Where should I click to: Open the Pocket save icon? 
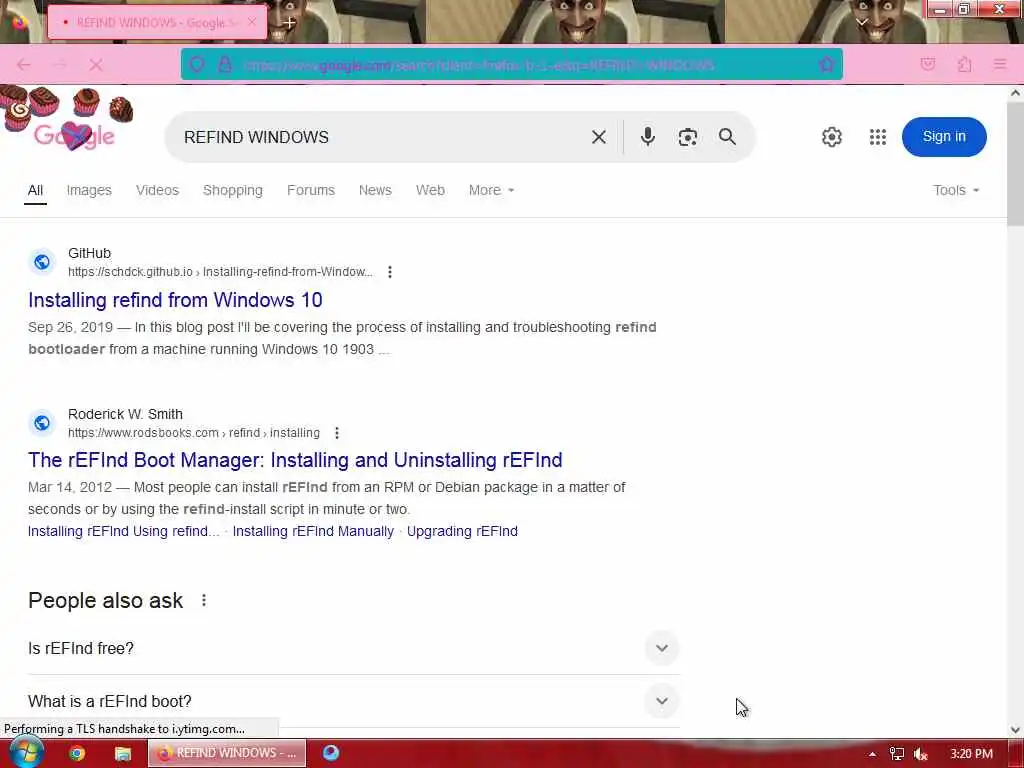coord(927,64)
